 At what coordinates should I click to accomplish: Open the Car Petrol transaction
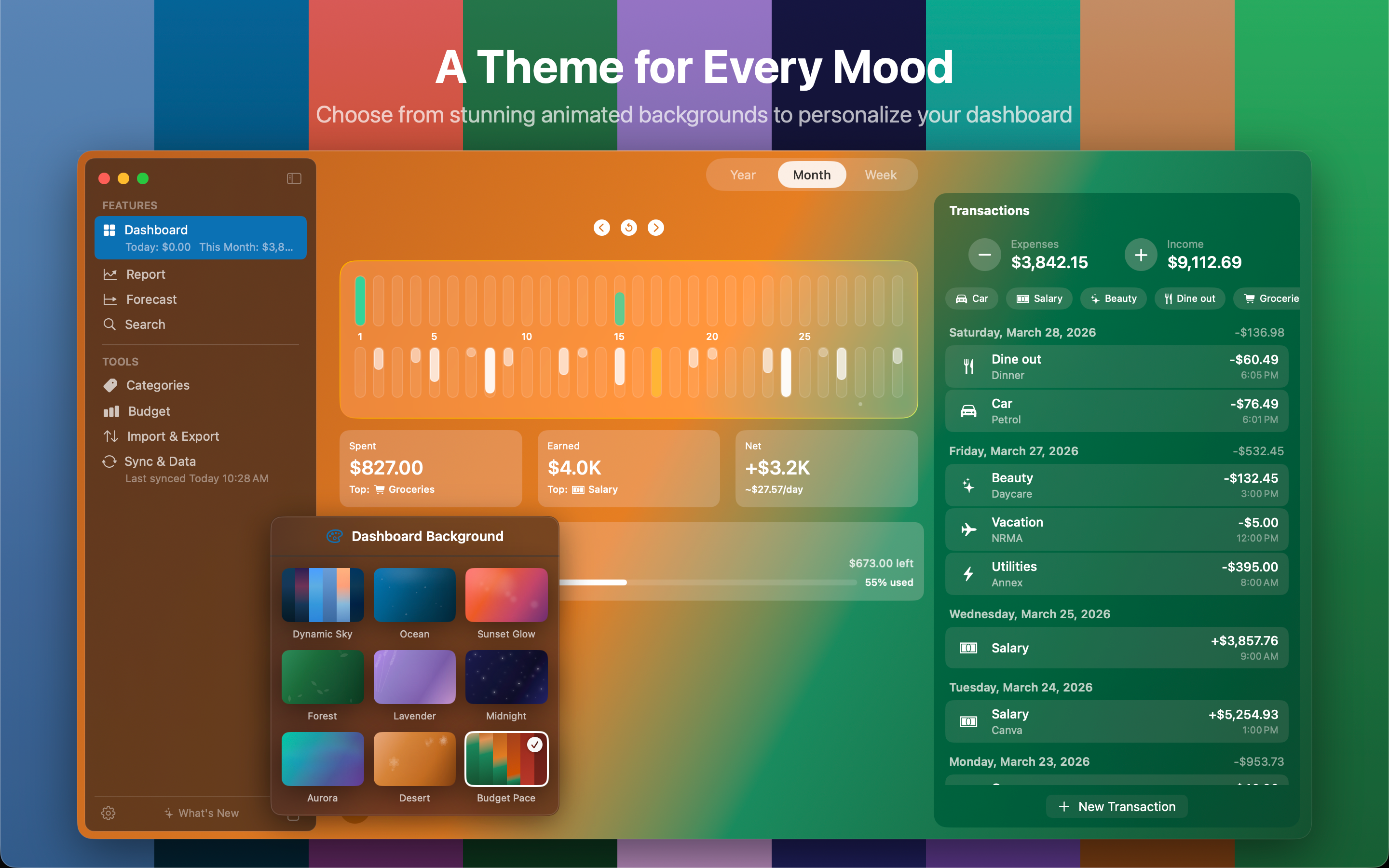pos(1117,411)
